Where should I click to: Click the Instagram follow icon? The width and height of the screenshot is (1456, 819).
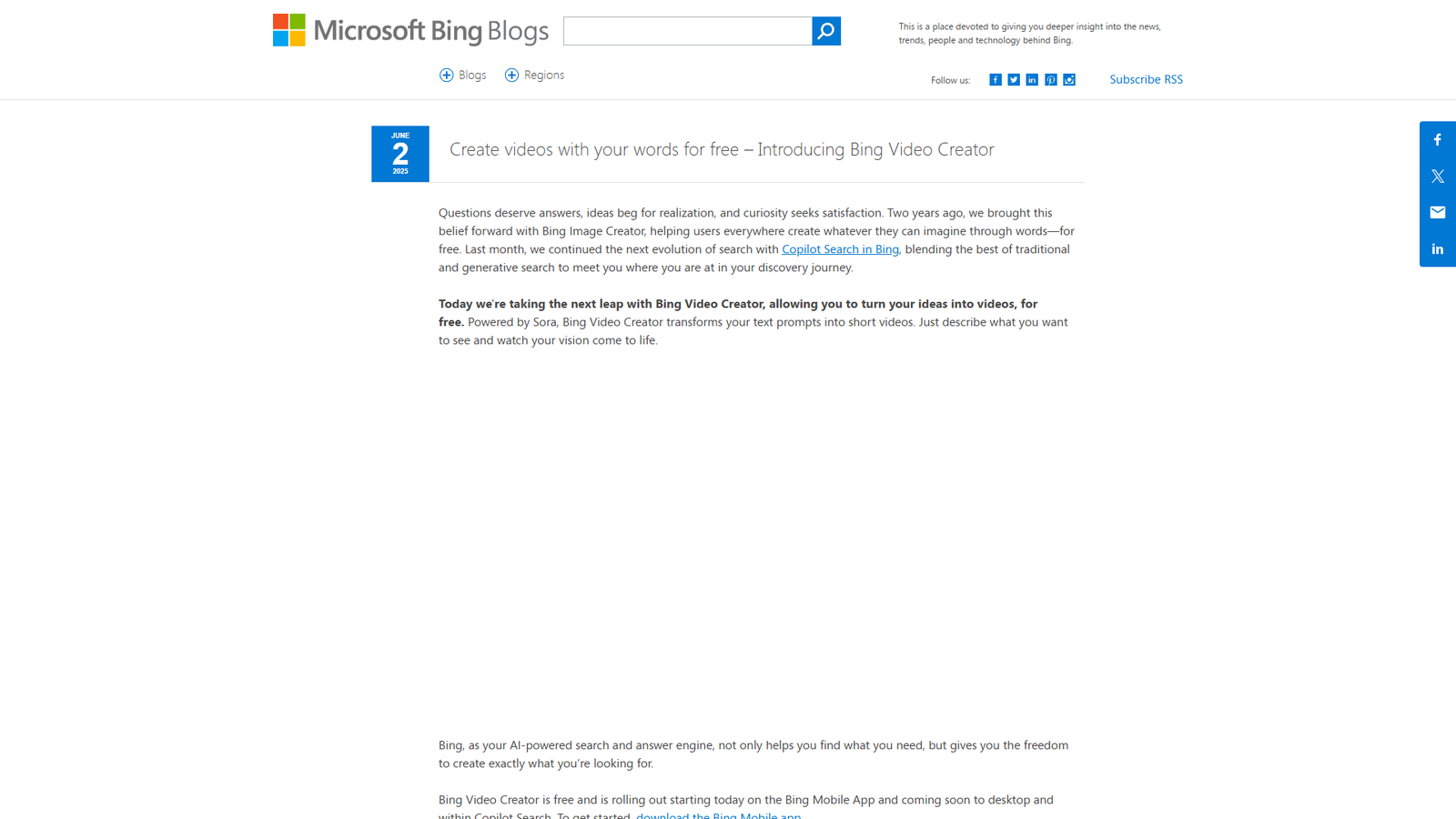[1069, 79]
